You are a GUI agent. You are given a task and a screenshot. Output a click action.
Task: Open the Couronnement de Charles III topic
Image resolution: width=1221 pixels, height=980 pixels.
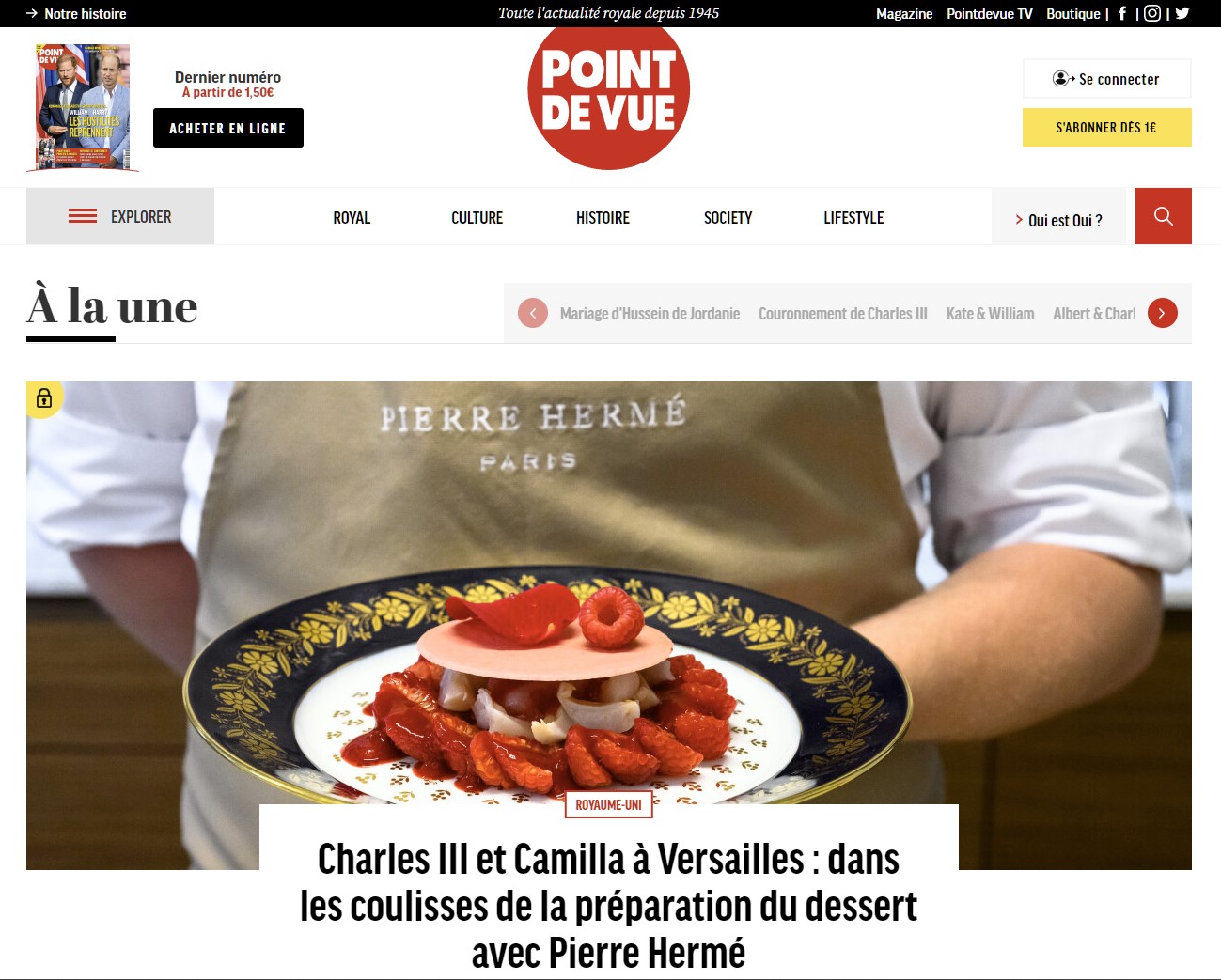[843, 314]
